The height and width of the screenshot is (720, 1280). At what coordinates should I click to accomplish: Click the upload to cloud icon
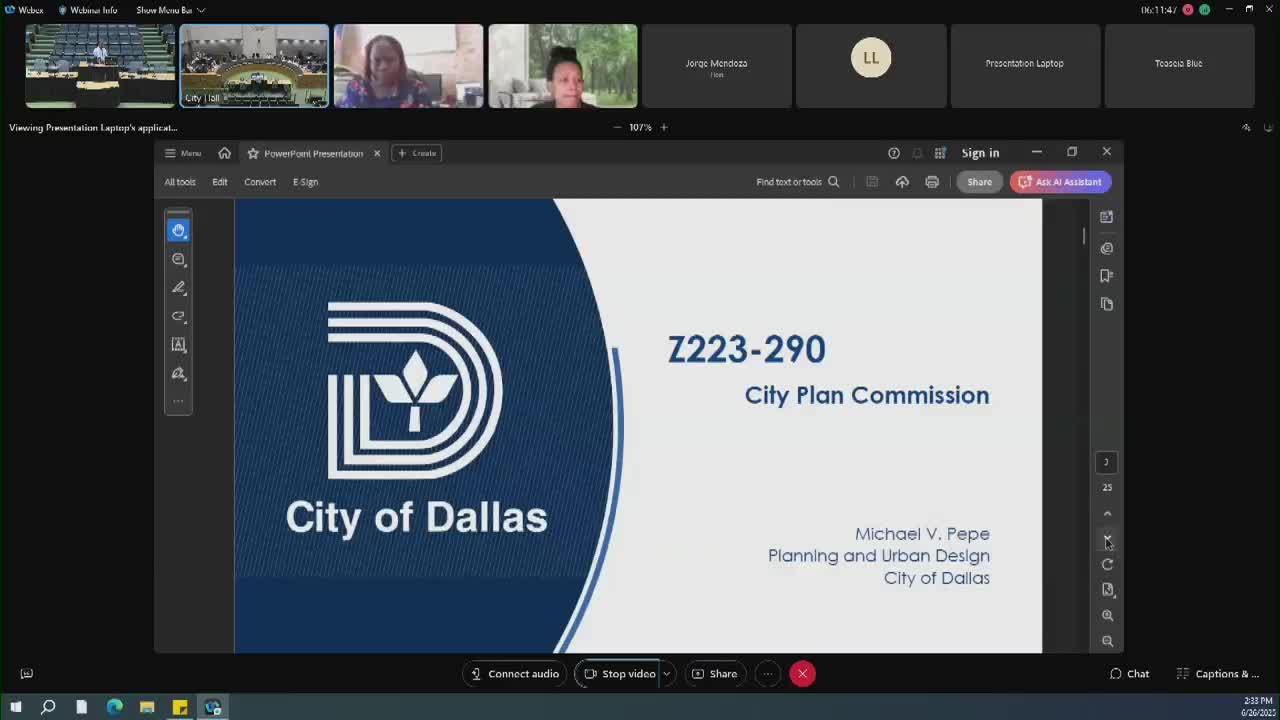point(902,182)
